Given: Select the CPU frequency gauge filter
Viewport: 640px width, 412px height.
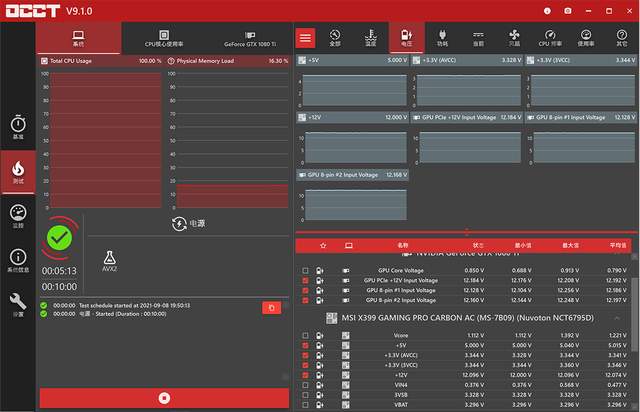Looking at the screenshot, I should pos(551,38).
